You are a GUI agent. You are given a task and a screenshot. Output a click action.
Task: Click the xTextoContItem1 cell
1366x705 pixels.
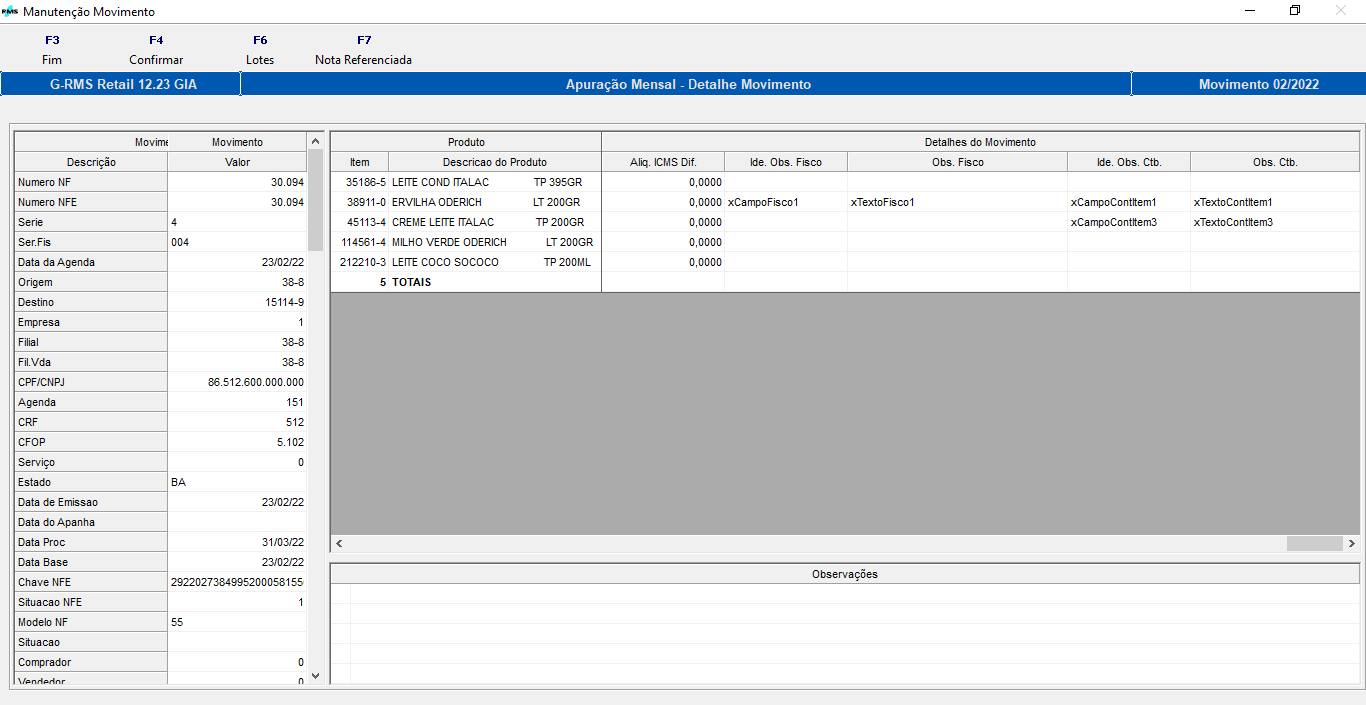coord(1275,202)
